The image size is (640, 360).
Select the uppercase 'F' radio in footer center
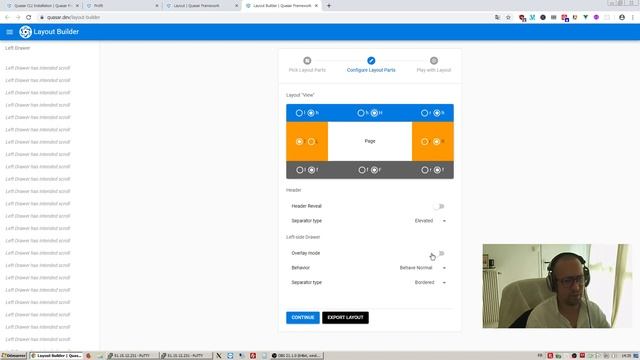(x=375, y=170)
